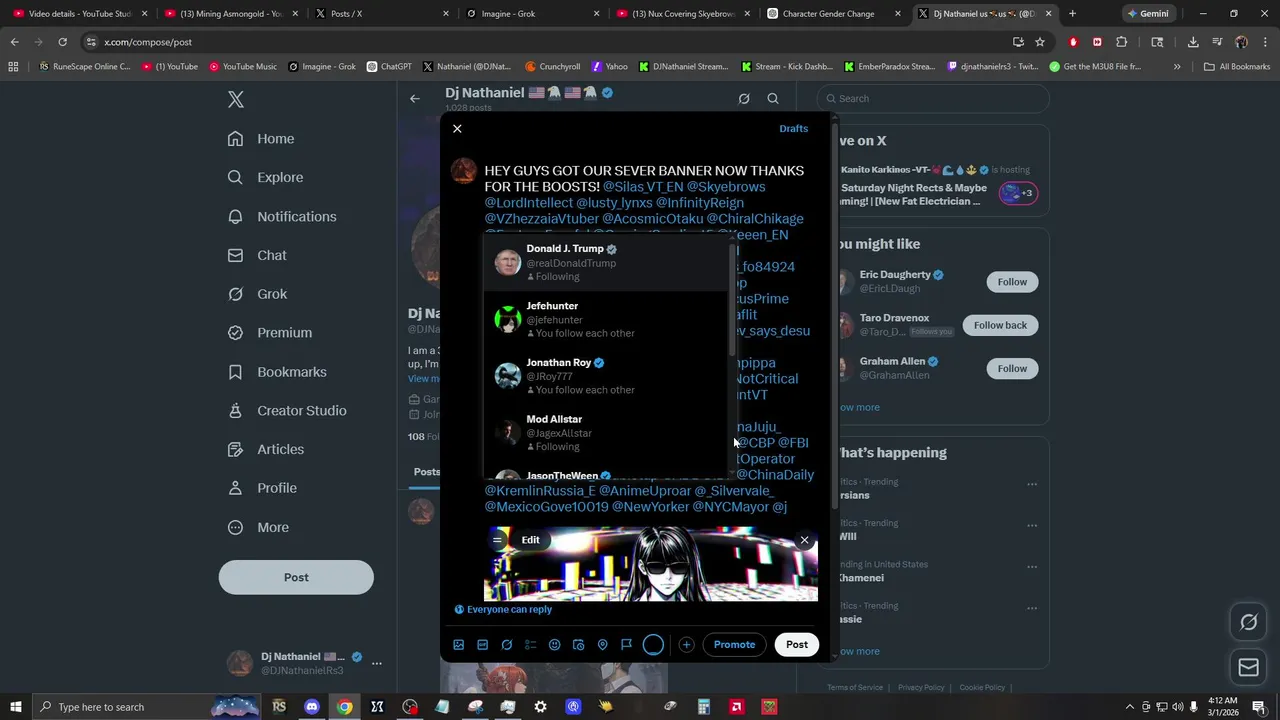
Task: Follow Graham Allen
Action: [x=1012, y=368]
